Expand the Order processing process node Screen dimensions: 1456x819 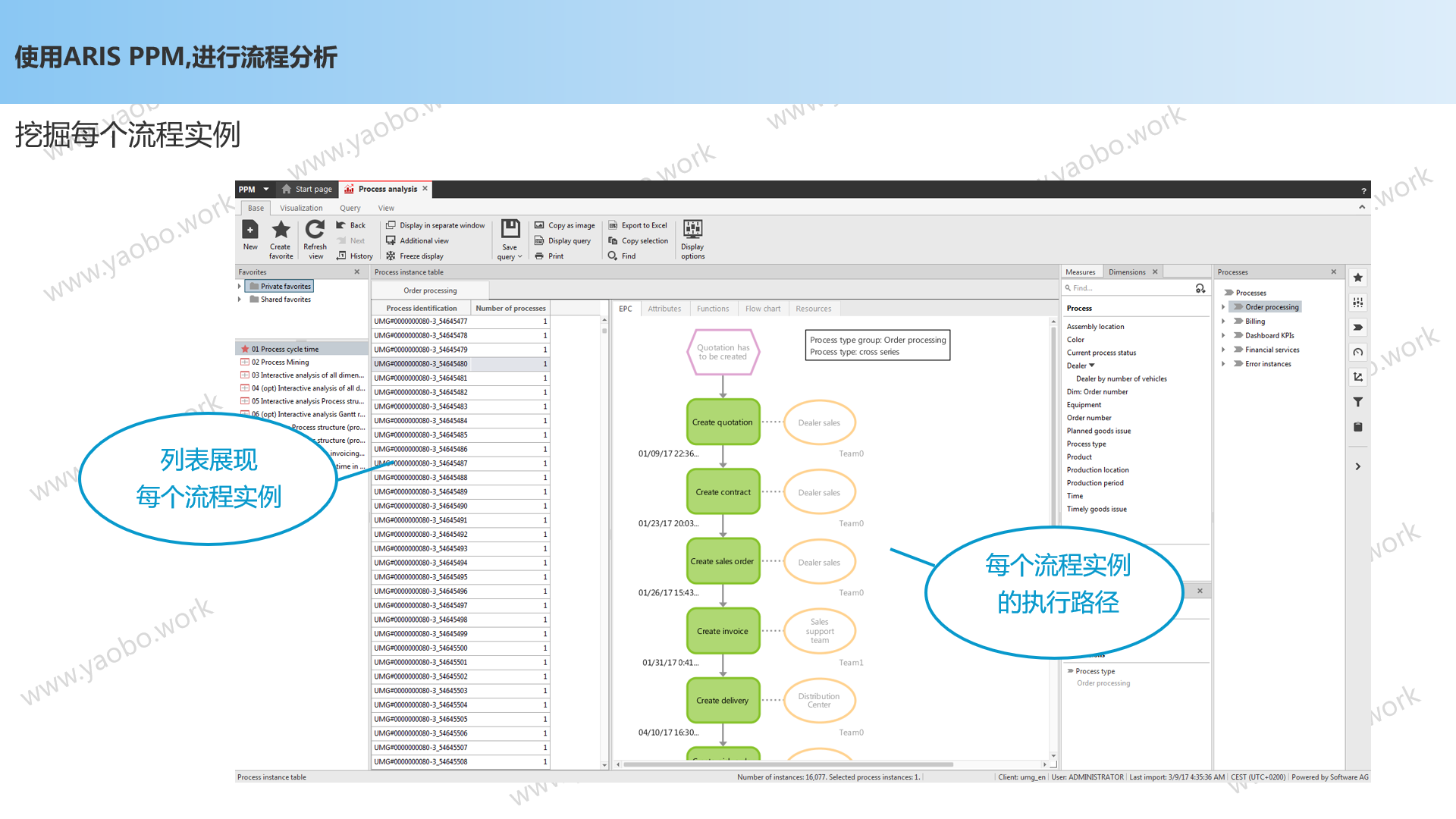[1223, 307]
